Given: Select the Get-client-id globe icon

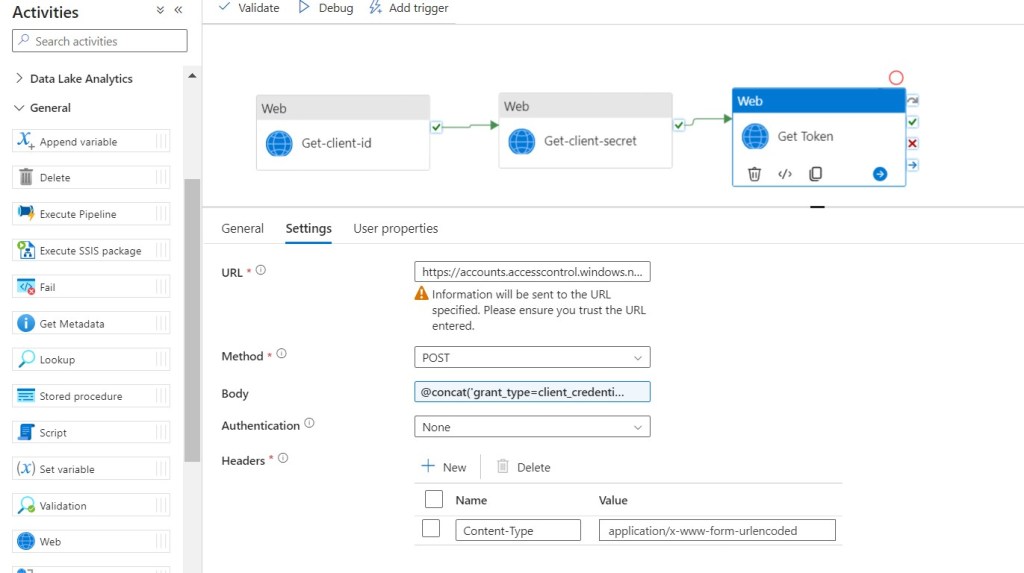Looking at the screenshot, I should click(x=279, y=143).
